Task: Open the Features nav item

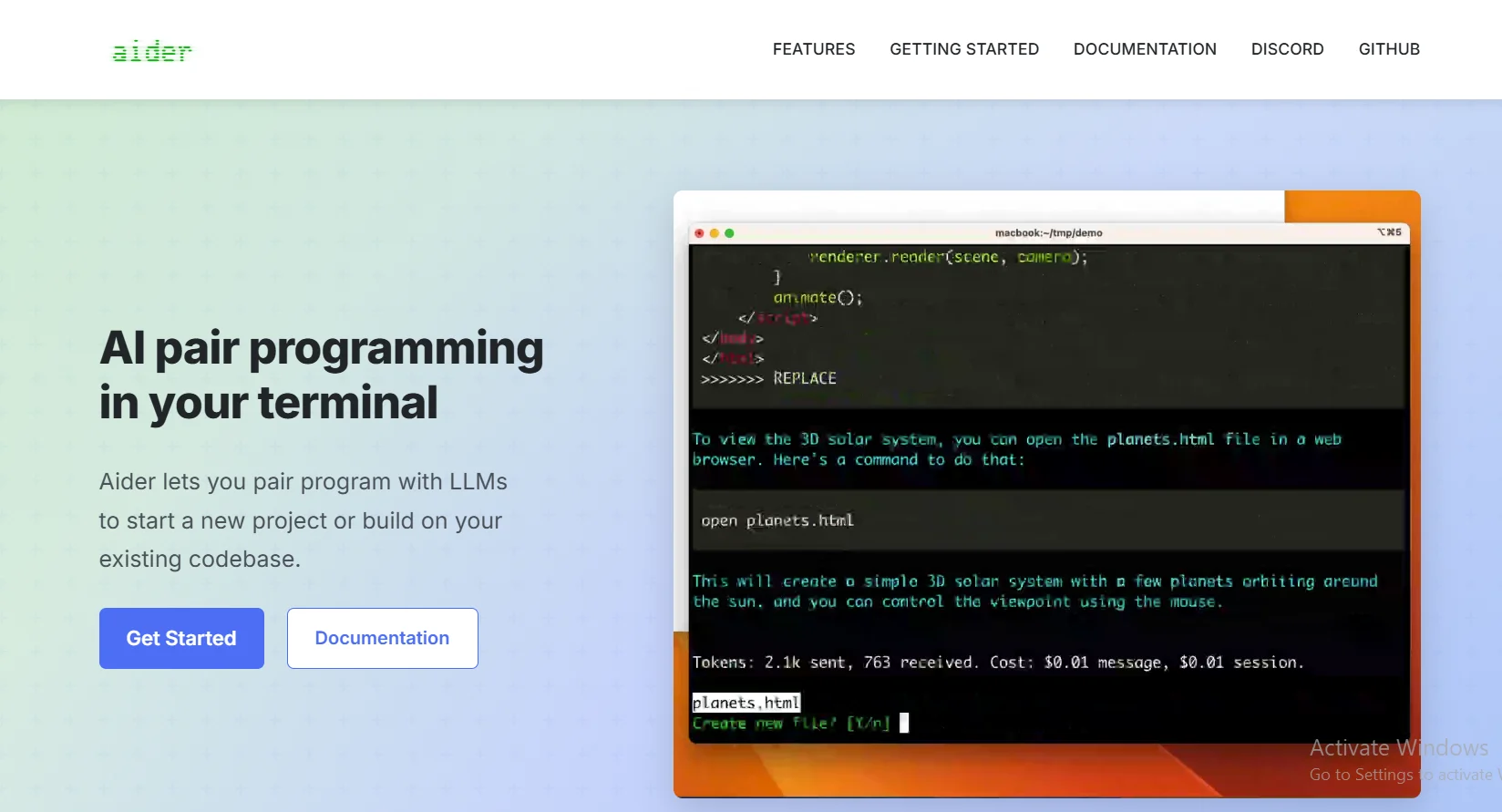Action: coord(814,49)
